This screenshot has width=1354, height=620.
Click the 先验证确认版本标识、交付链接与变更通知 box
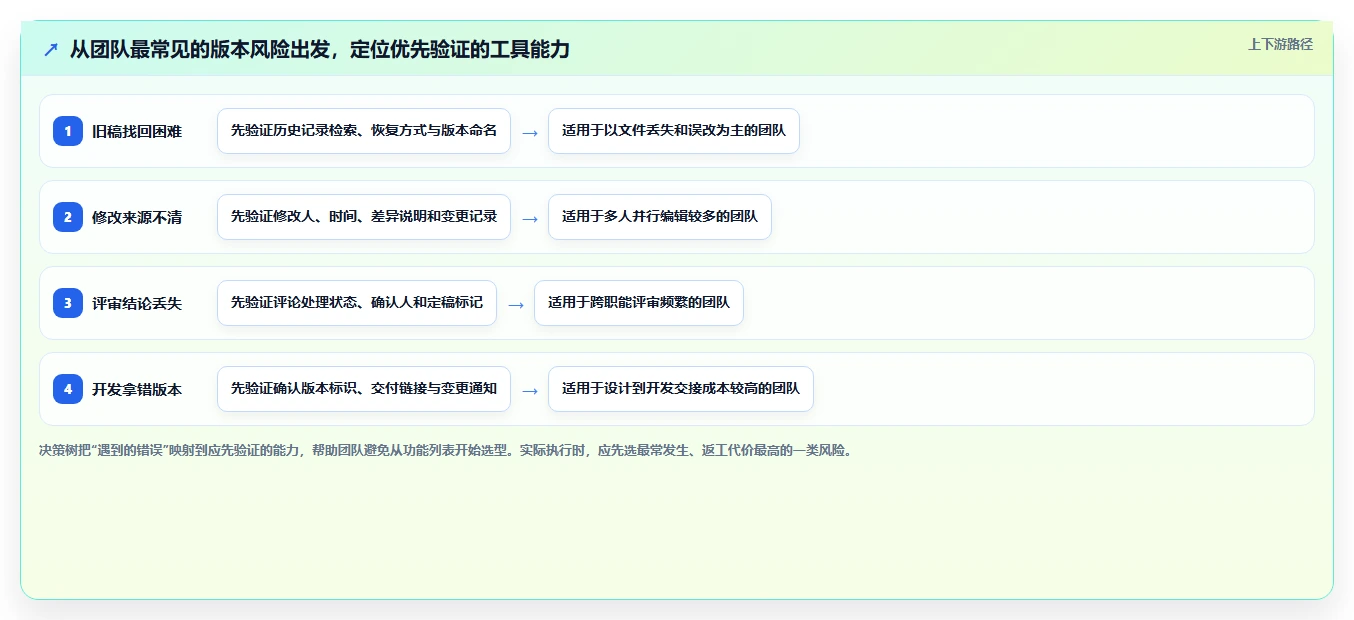tap(364, 389)
